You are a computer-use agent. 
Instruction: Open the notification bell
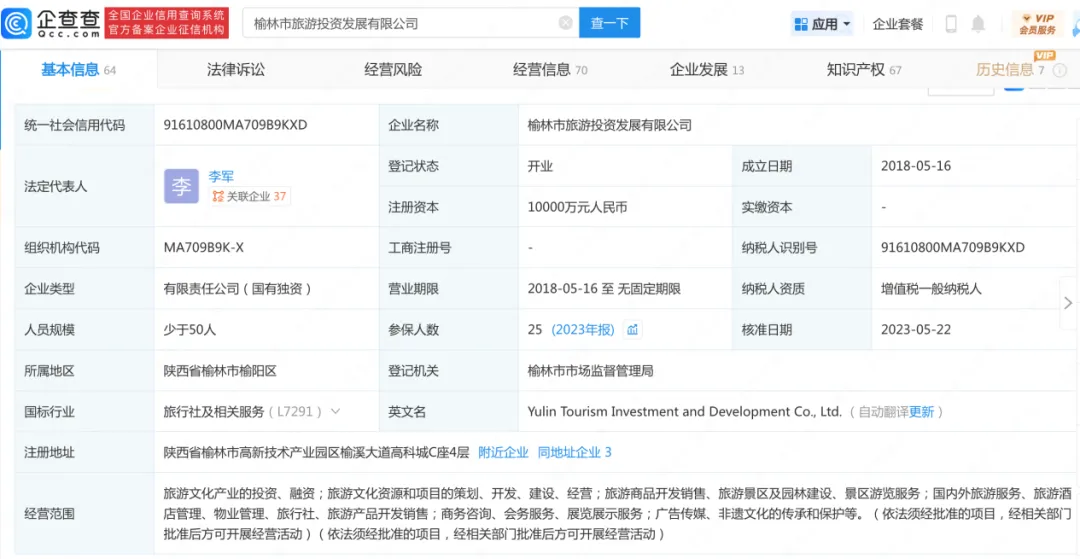pos(978,23)
